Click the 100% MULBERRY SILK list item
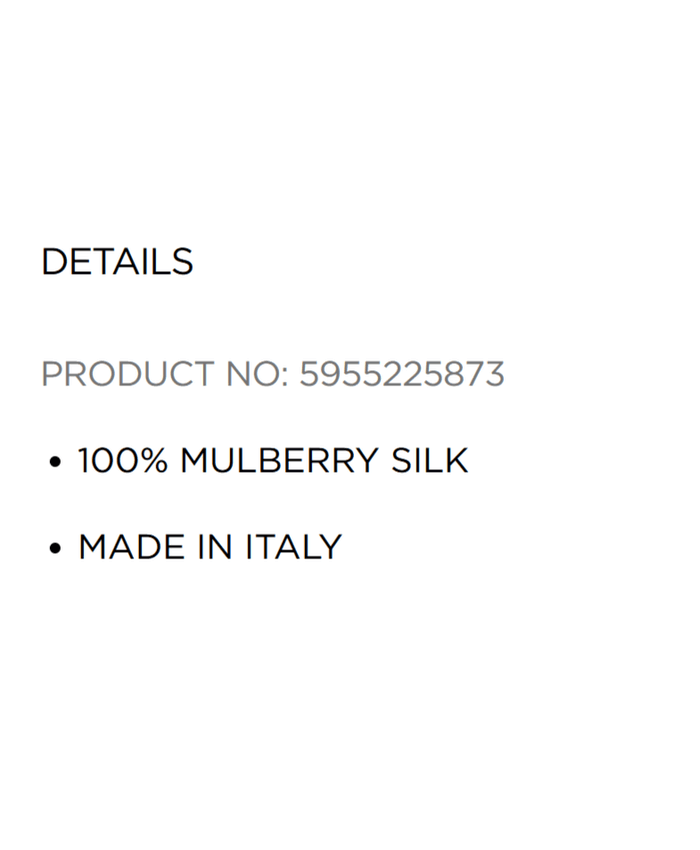The height and width of the screenshot is (850, 700). [272, 461]
